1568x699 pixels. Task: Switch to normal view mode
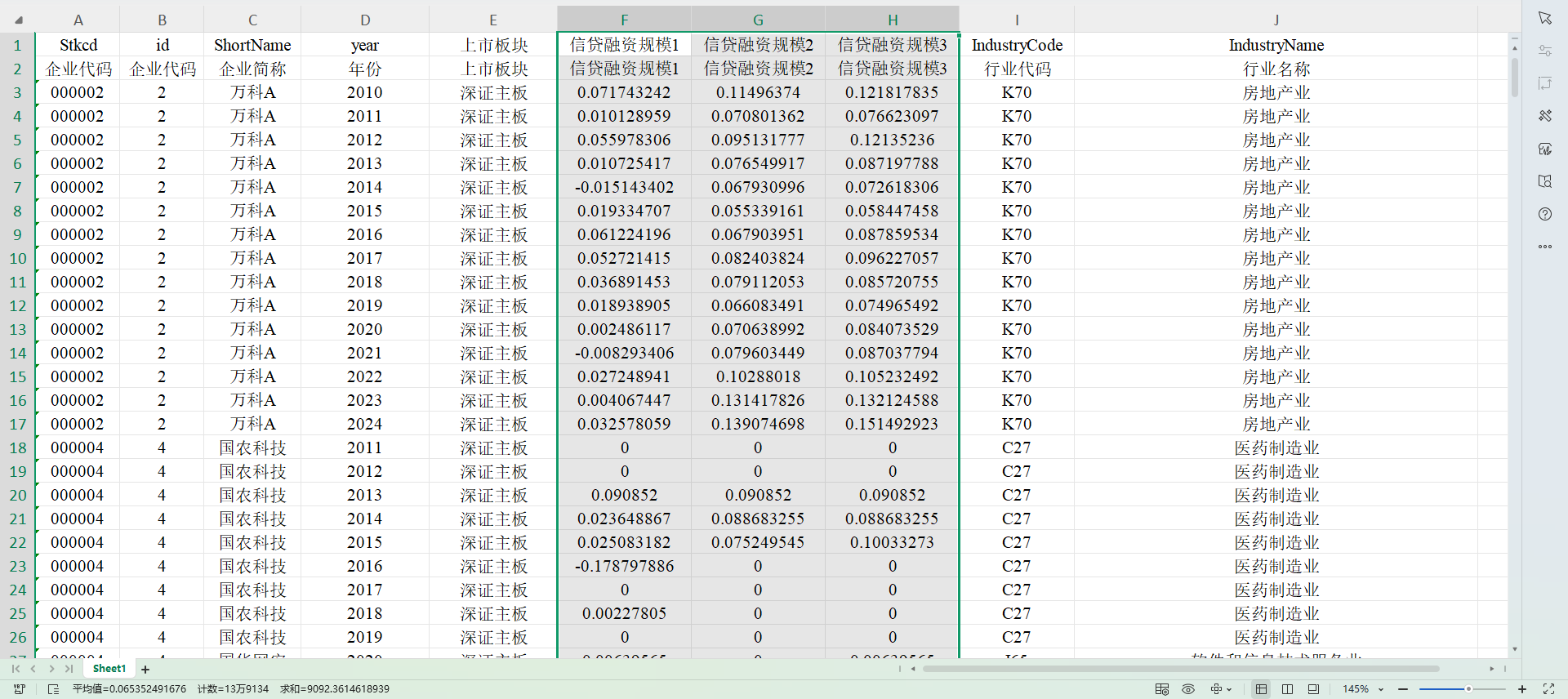1261,689
